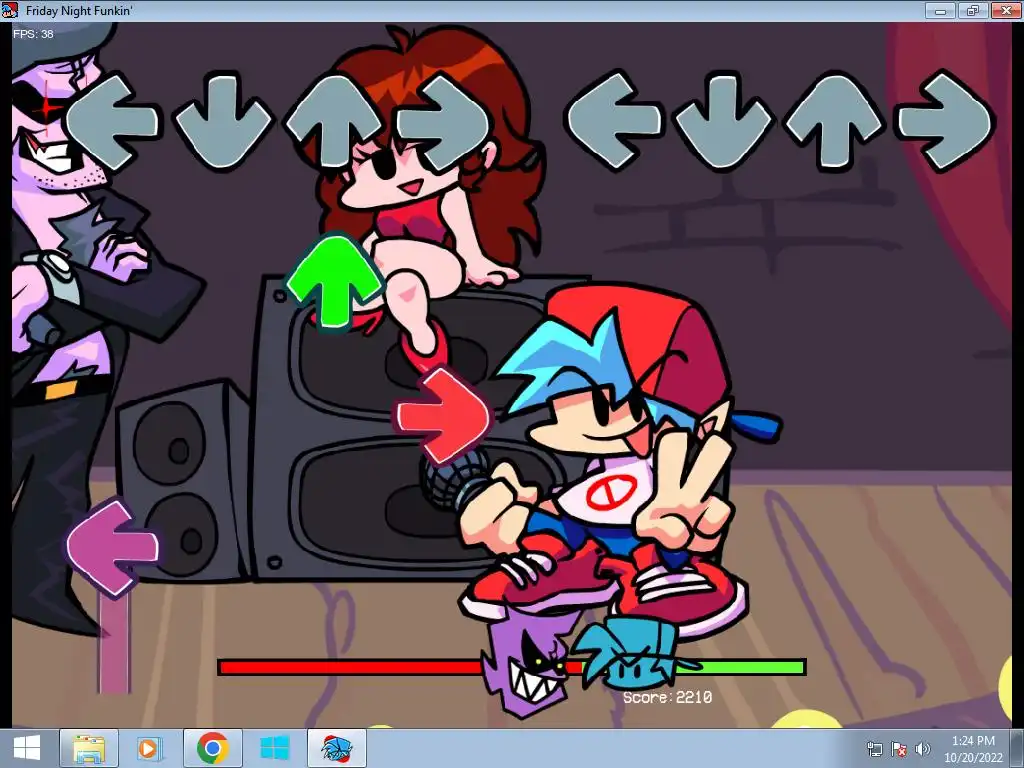Click the Score: 2210 text

click(667, 697)
